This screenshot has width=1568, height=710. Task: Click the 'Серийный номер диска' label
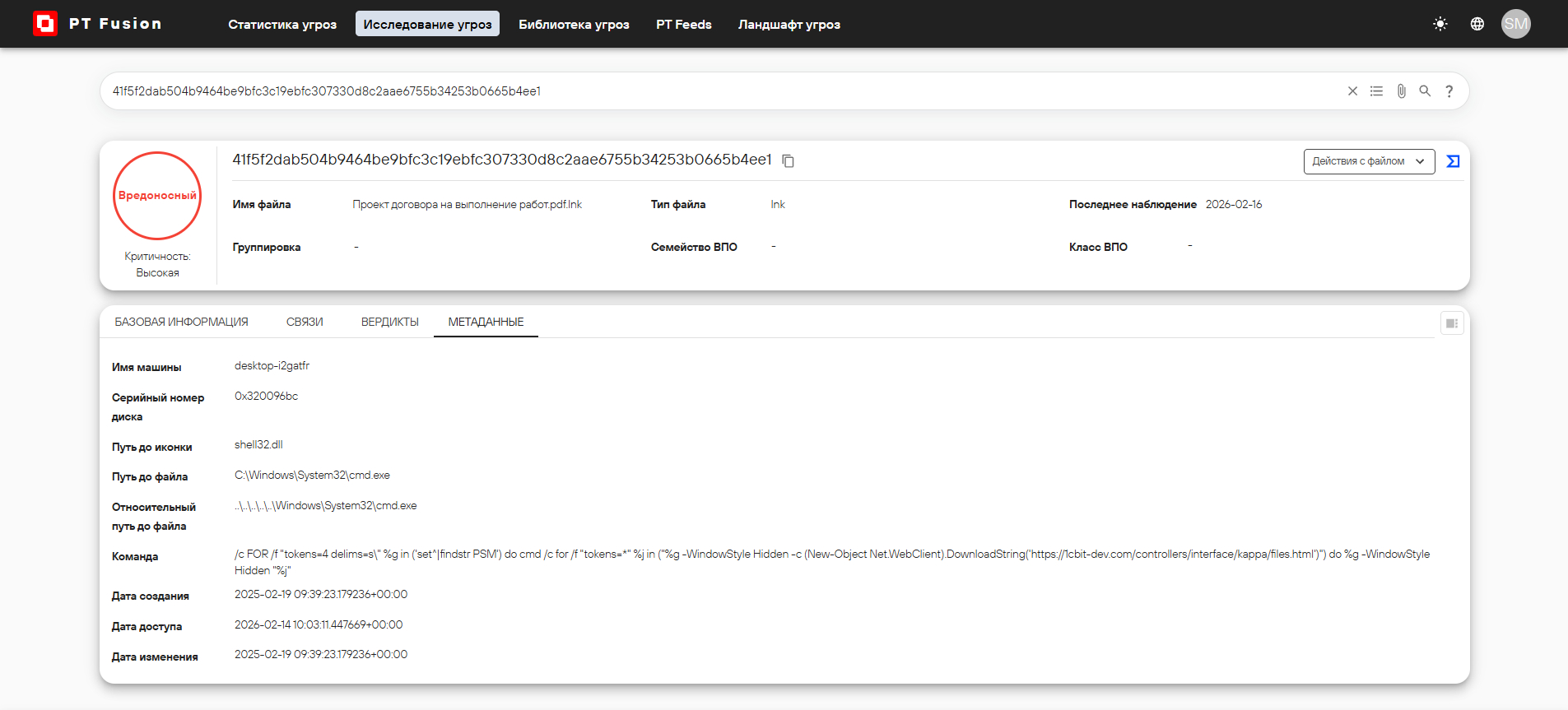click(158, 407)
